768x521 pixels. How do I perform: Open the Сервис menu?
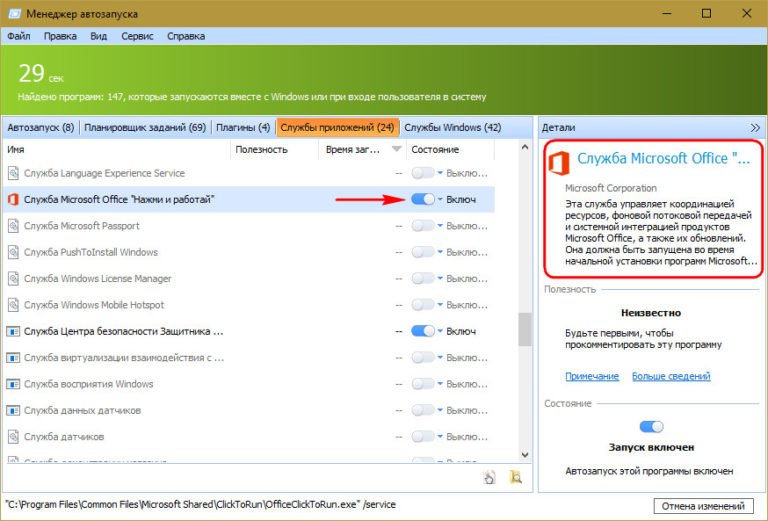[139, 35]
